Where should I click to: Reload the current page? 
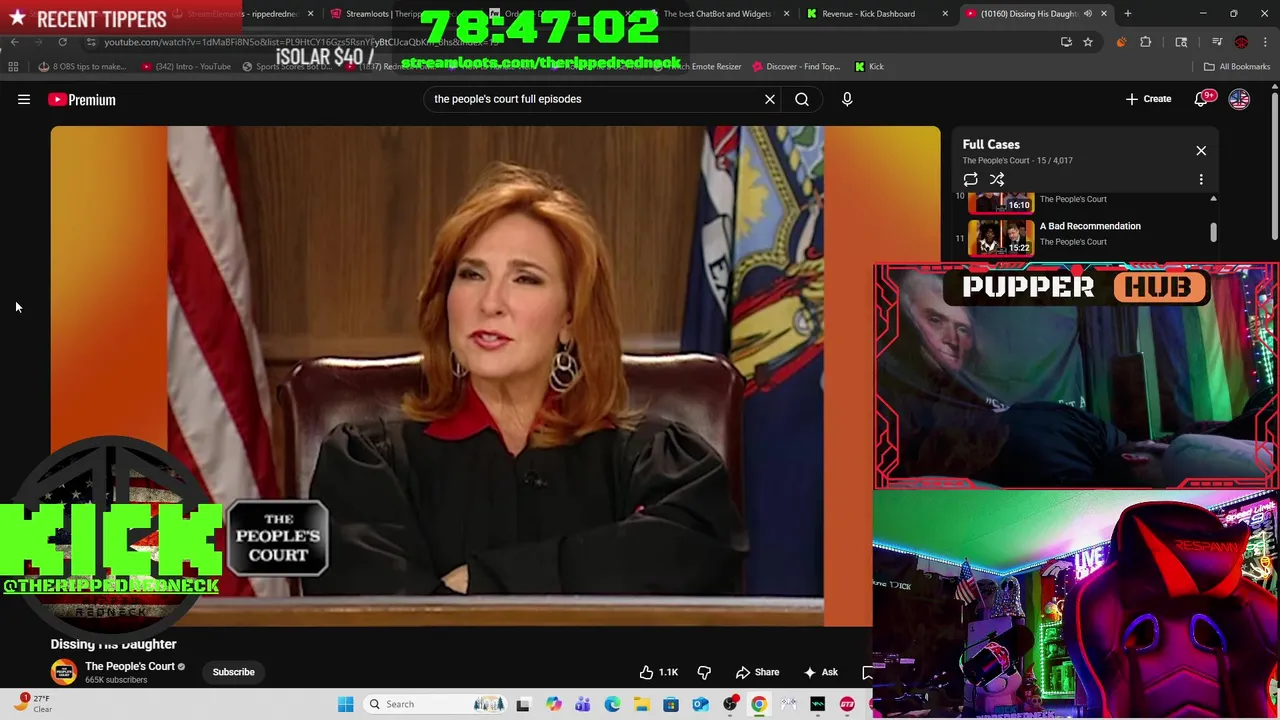pos(62,42)
